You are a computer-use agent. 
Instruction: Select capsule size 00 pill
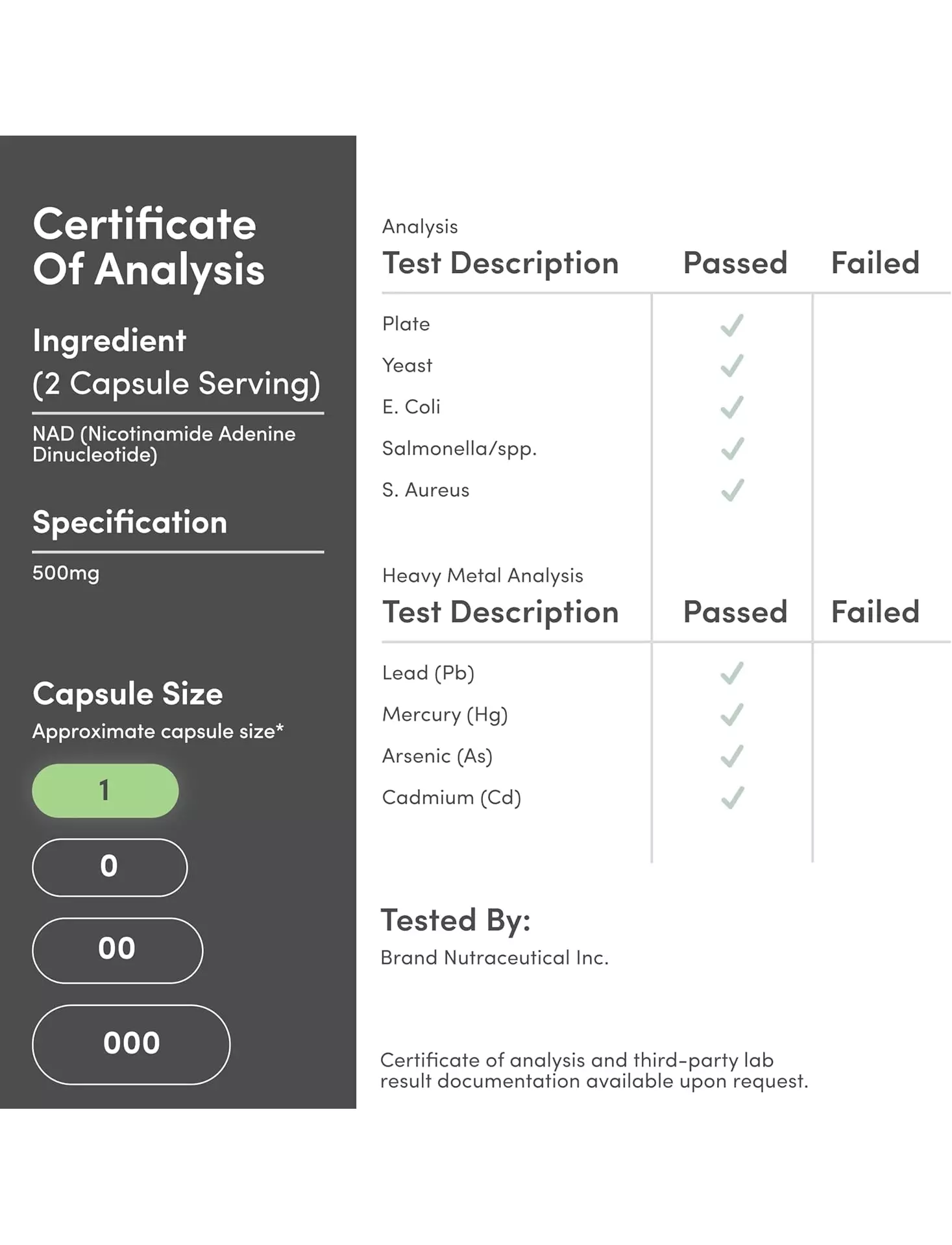point(117,950)
